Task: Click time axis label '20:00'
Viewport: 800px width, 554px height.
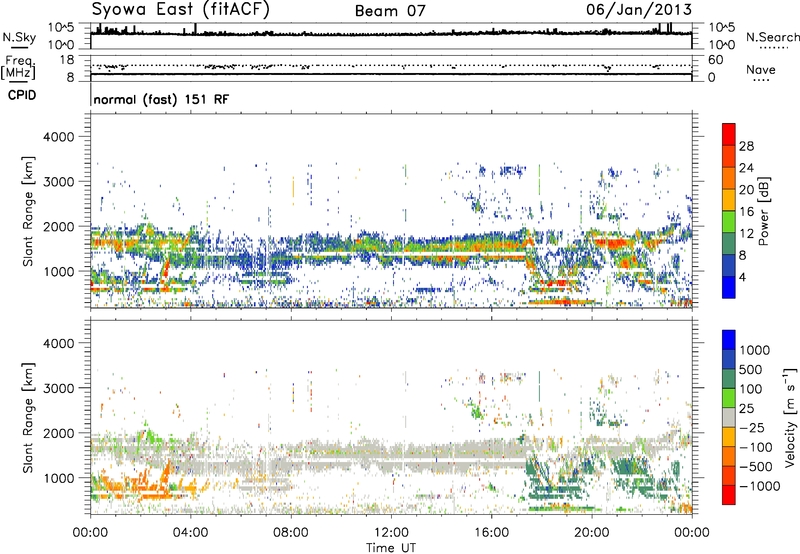Action: click(592, 533)
